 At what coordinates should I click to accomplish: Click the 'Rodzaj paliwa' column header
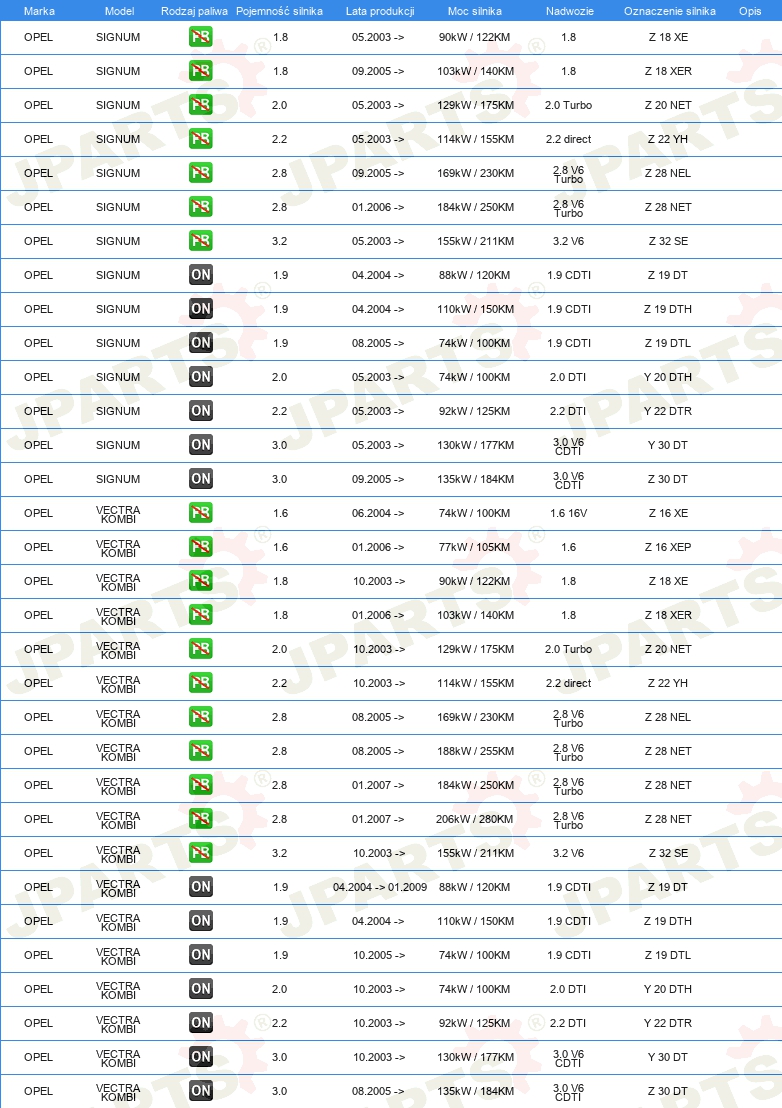pos(194,11)
